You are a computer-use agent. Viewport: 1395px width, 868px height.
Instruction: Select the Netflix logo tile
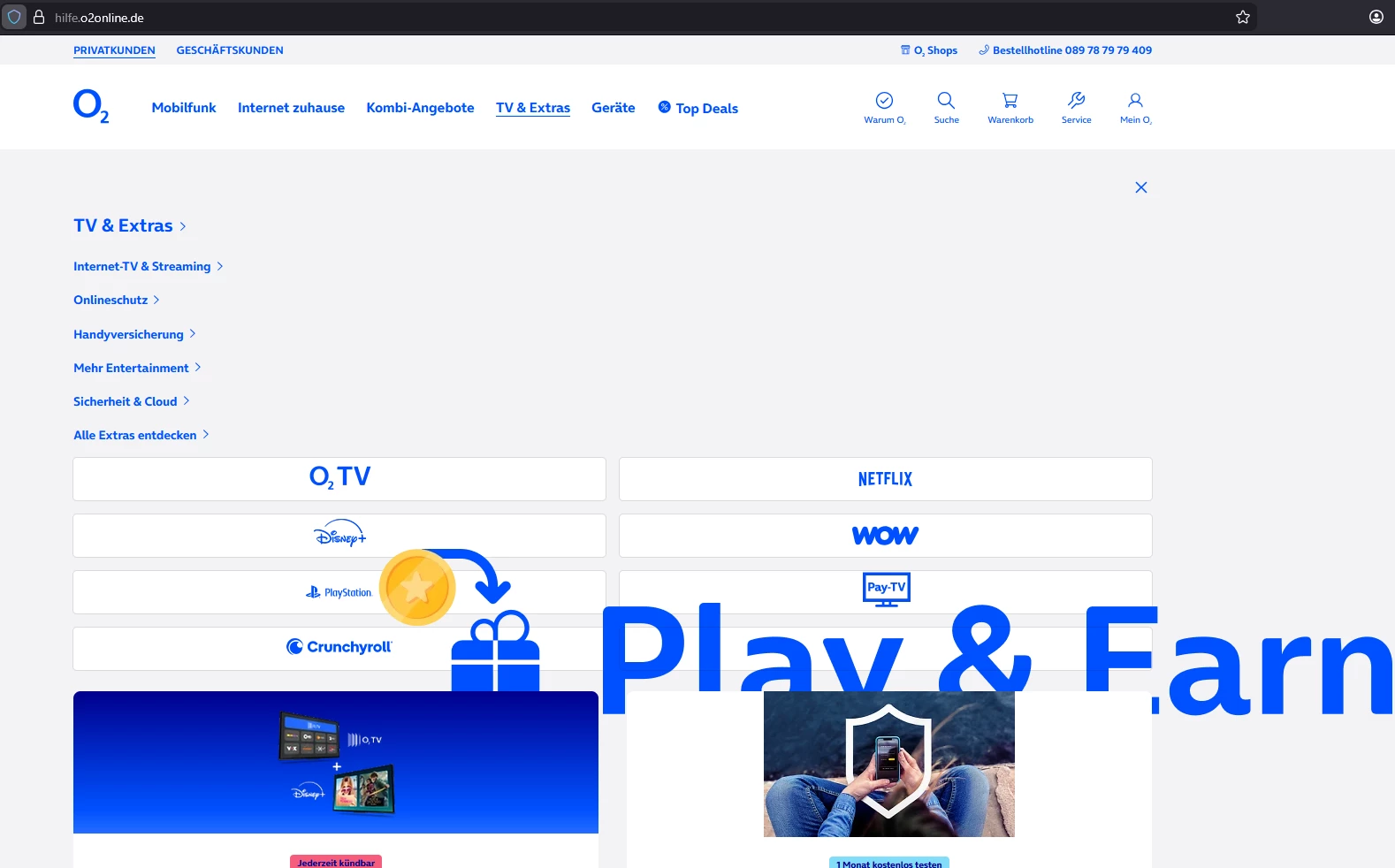coord(886,479)
